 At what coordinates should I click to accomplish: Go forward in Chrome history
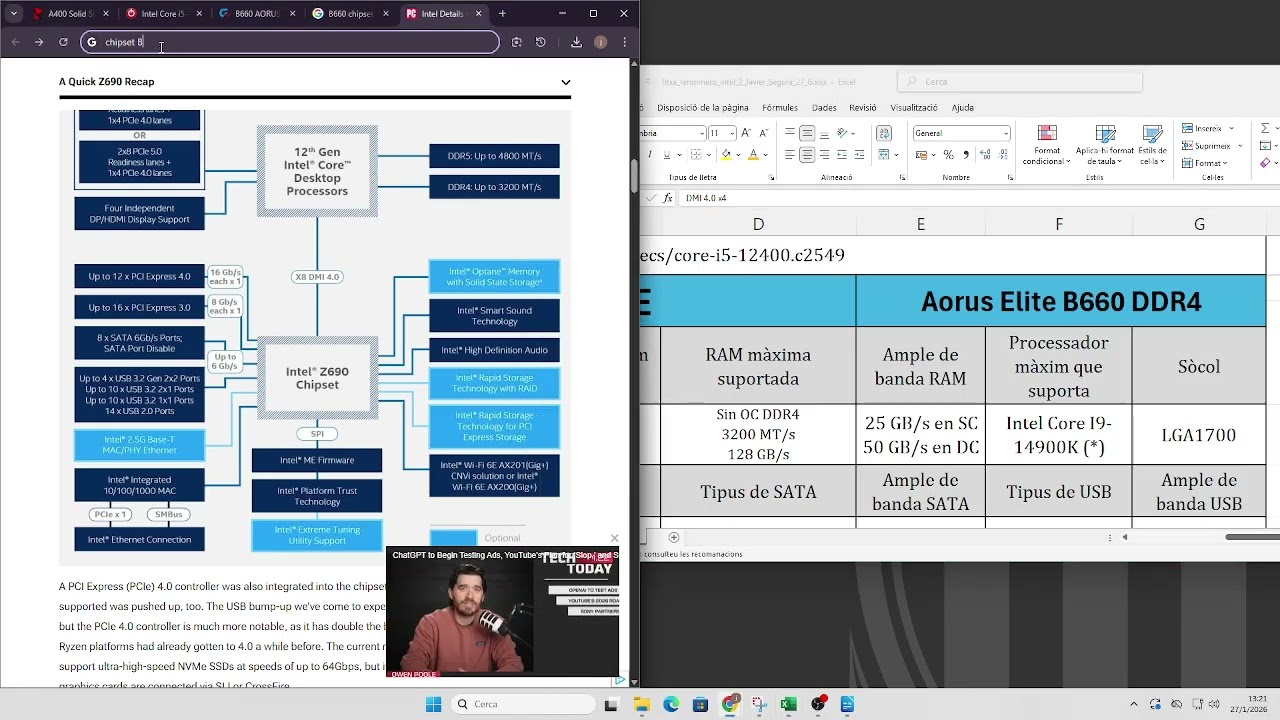pyautogui.click(x=39, y=42)
